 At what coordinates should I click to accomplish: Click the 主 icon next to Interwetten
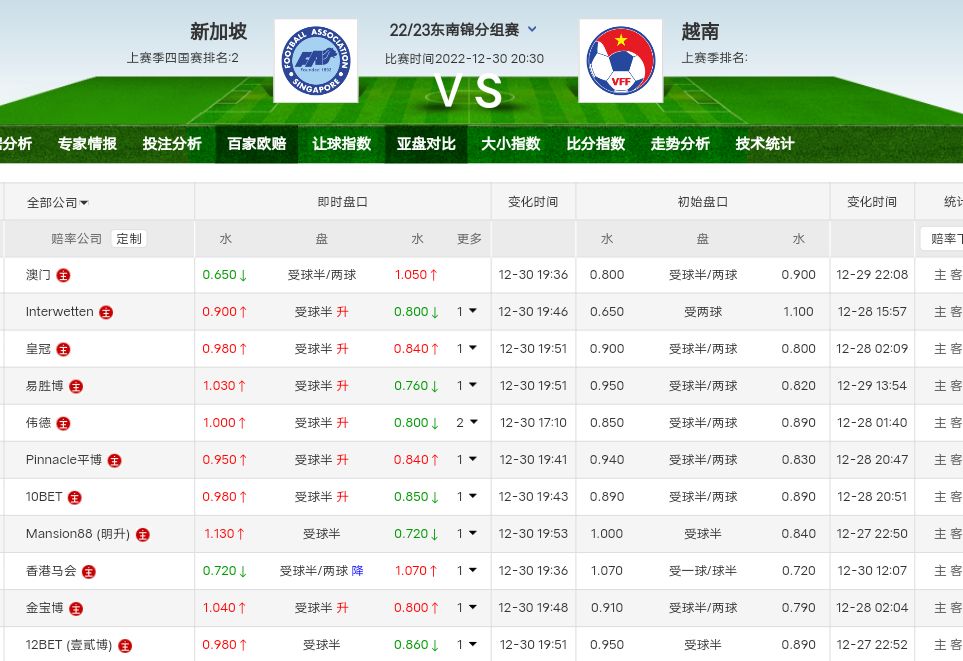point(106,312)
